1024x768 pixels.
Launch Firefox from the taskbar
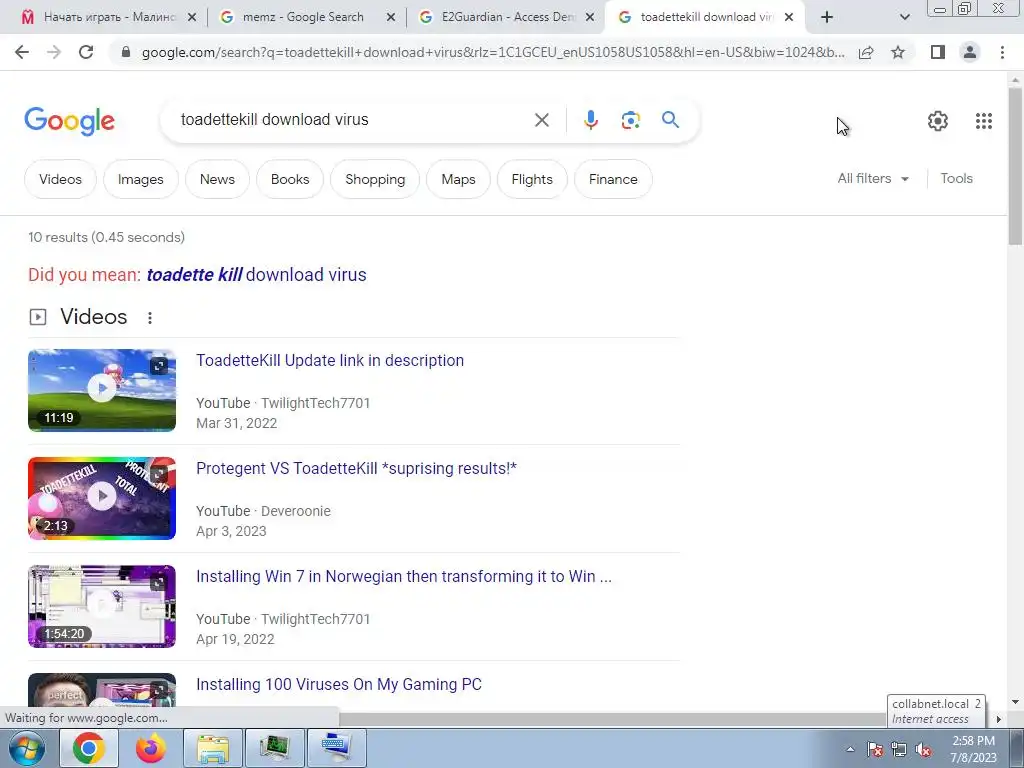[150, 748]
